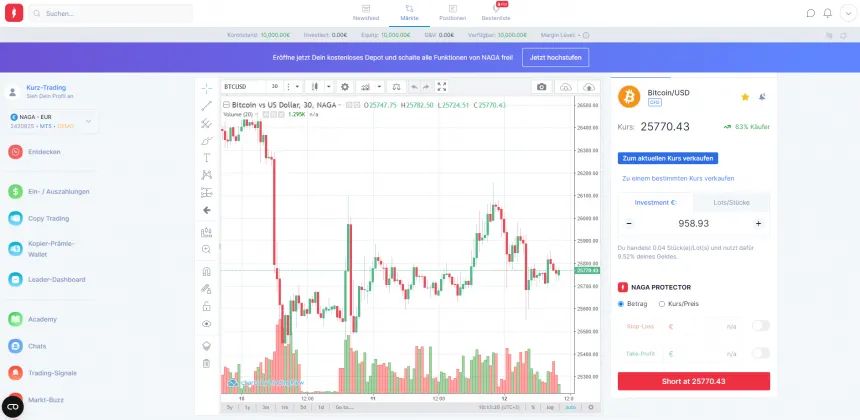The image size is (860, 420).
Task: Click Zu einem bestimmten Kurs verkaufen link
Action: point(678,179)
